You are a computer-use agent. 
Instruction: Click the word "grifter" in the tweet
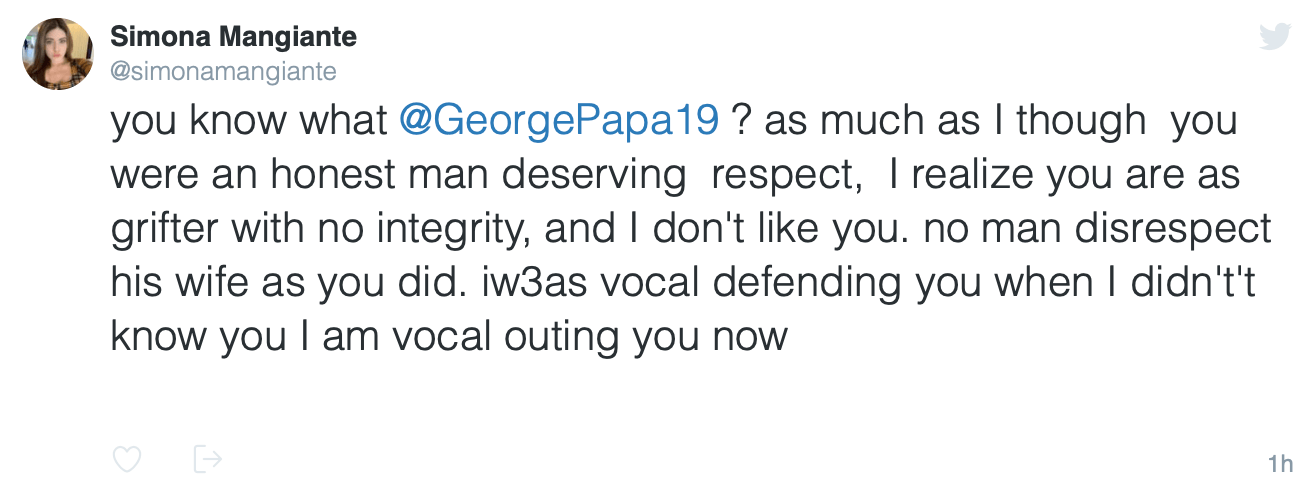(x=165, y=230)
